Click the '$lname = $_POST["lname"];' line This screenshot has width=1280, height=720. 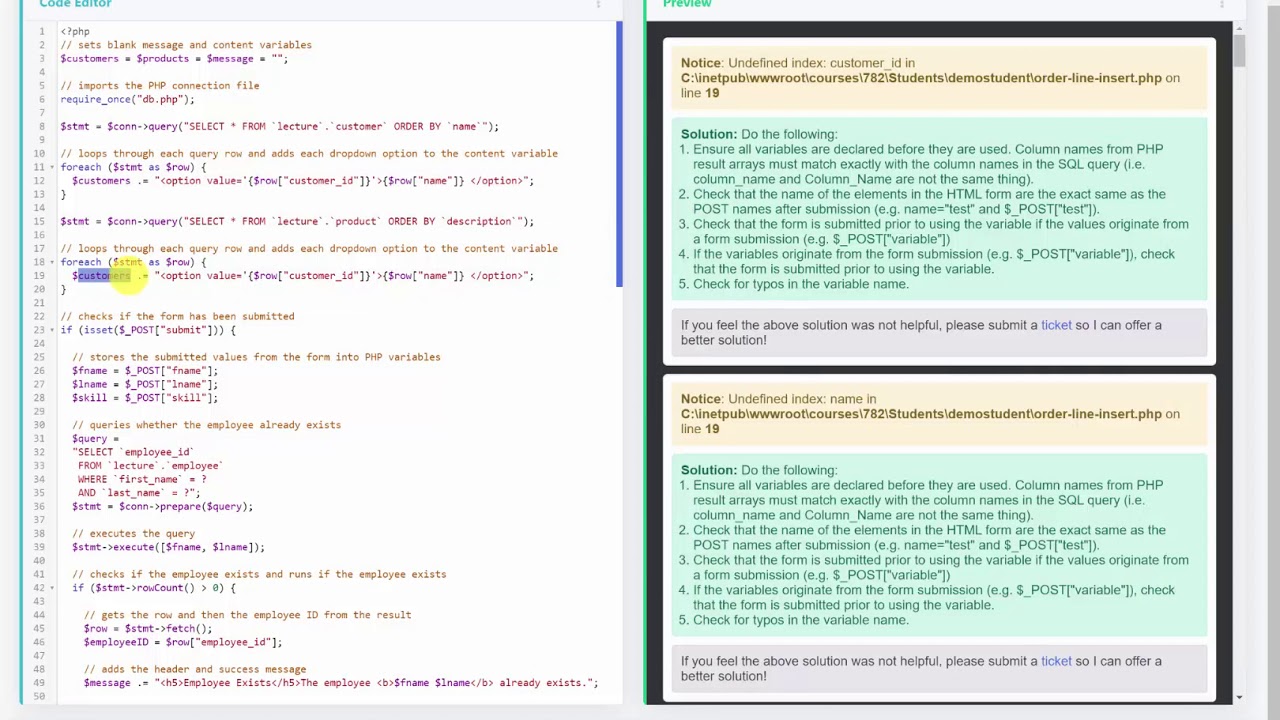click(145, 384)
